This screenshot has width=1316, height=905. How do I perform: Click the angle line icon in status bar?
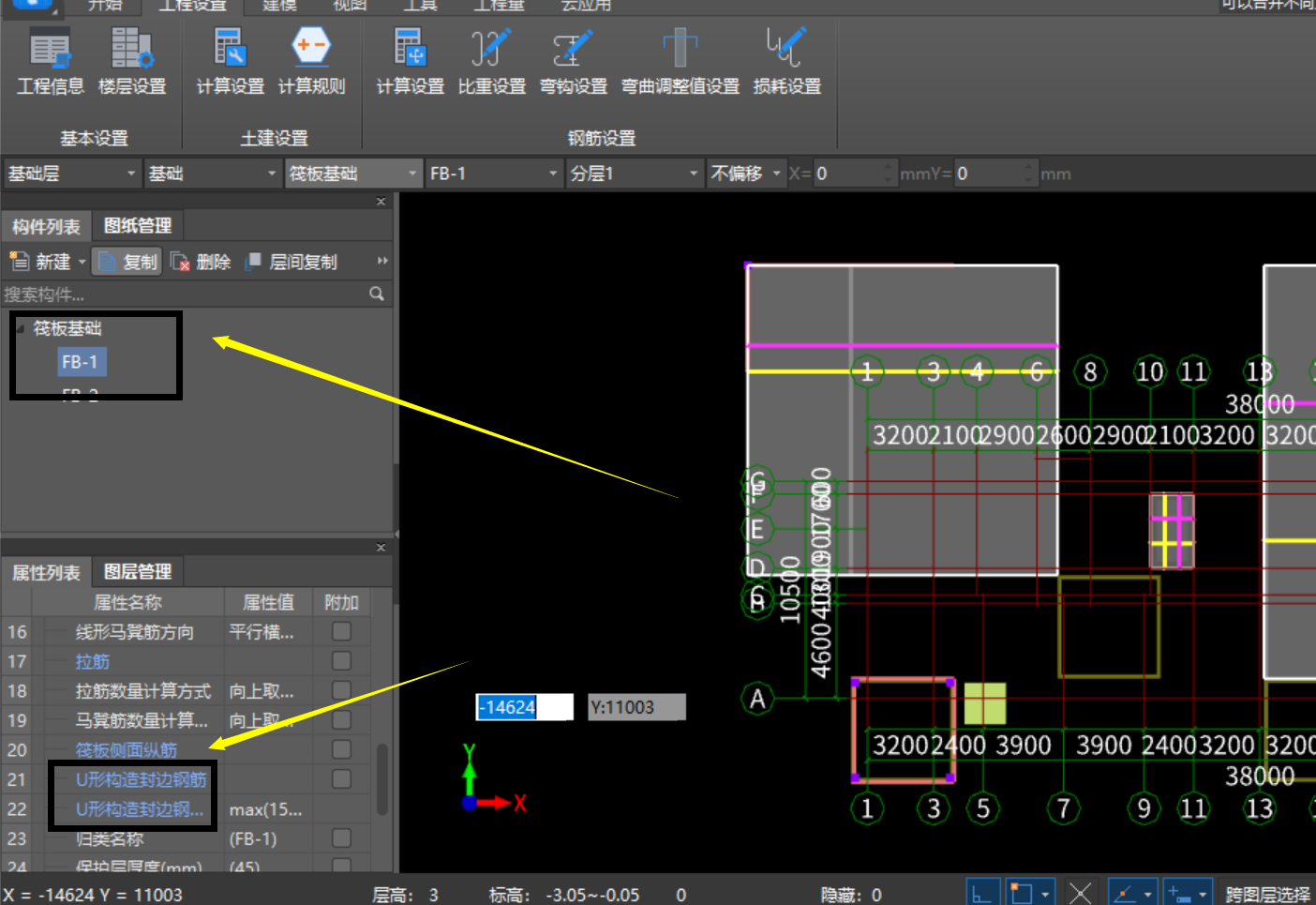[1123, 892]
